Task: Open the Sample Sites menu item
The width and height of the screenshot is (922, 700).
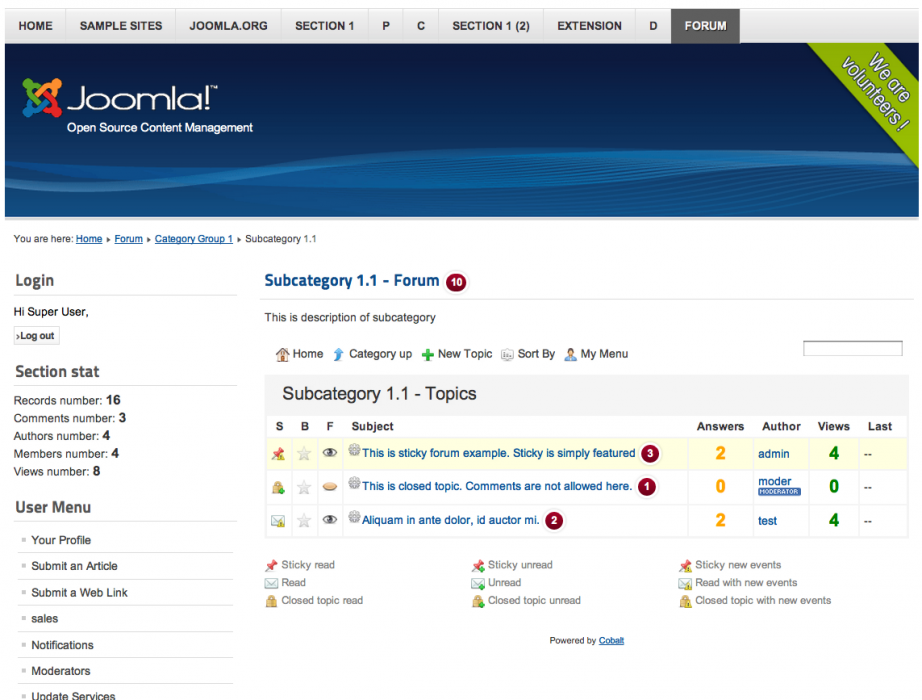Action: click(121, 26)
